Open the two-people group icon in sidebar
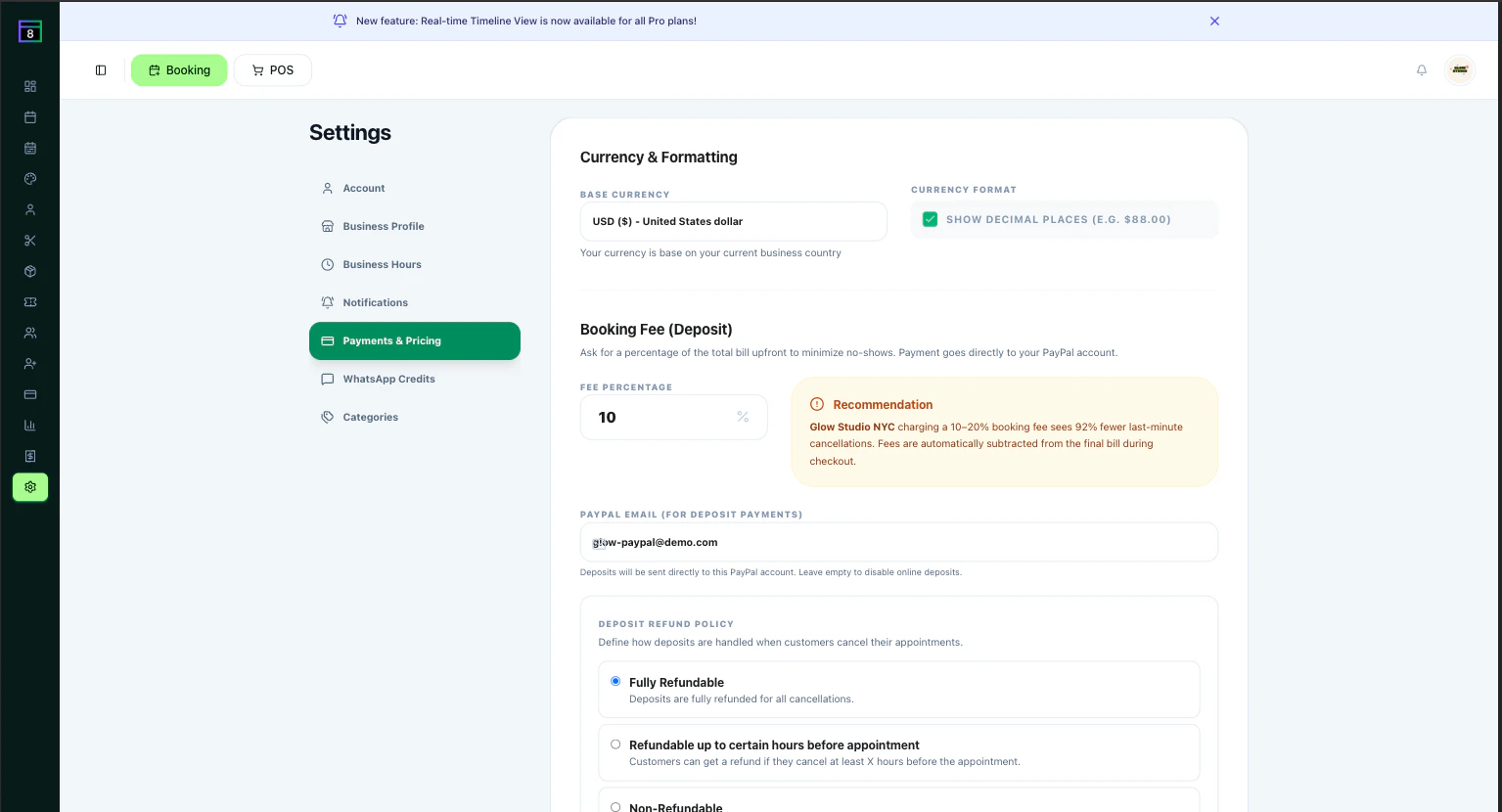This screenshot has width=1502, height=812. [30, 333]
